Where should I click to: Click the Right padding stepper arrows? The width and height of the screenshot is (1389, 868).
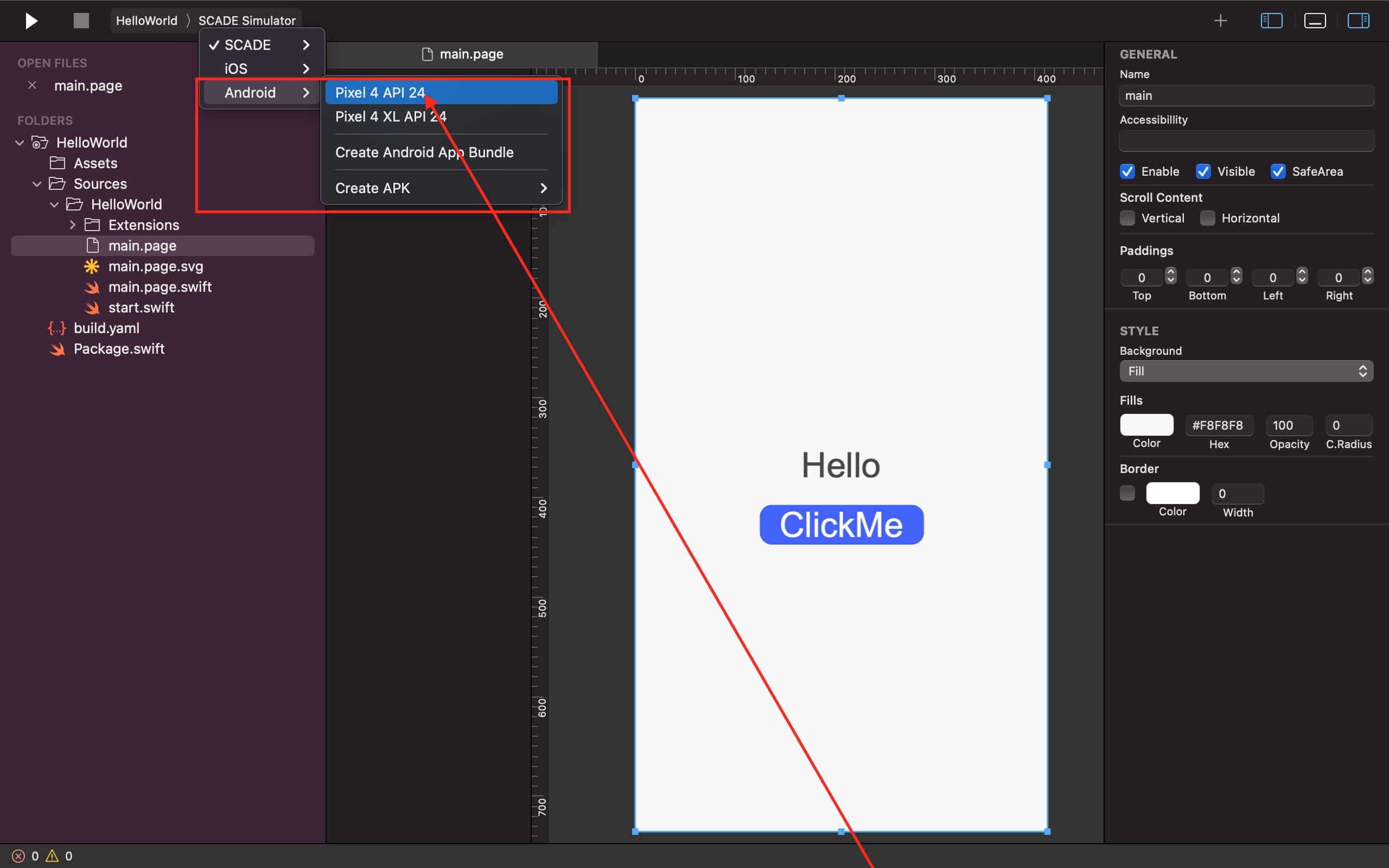1368,277
